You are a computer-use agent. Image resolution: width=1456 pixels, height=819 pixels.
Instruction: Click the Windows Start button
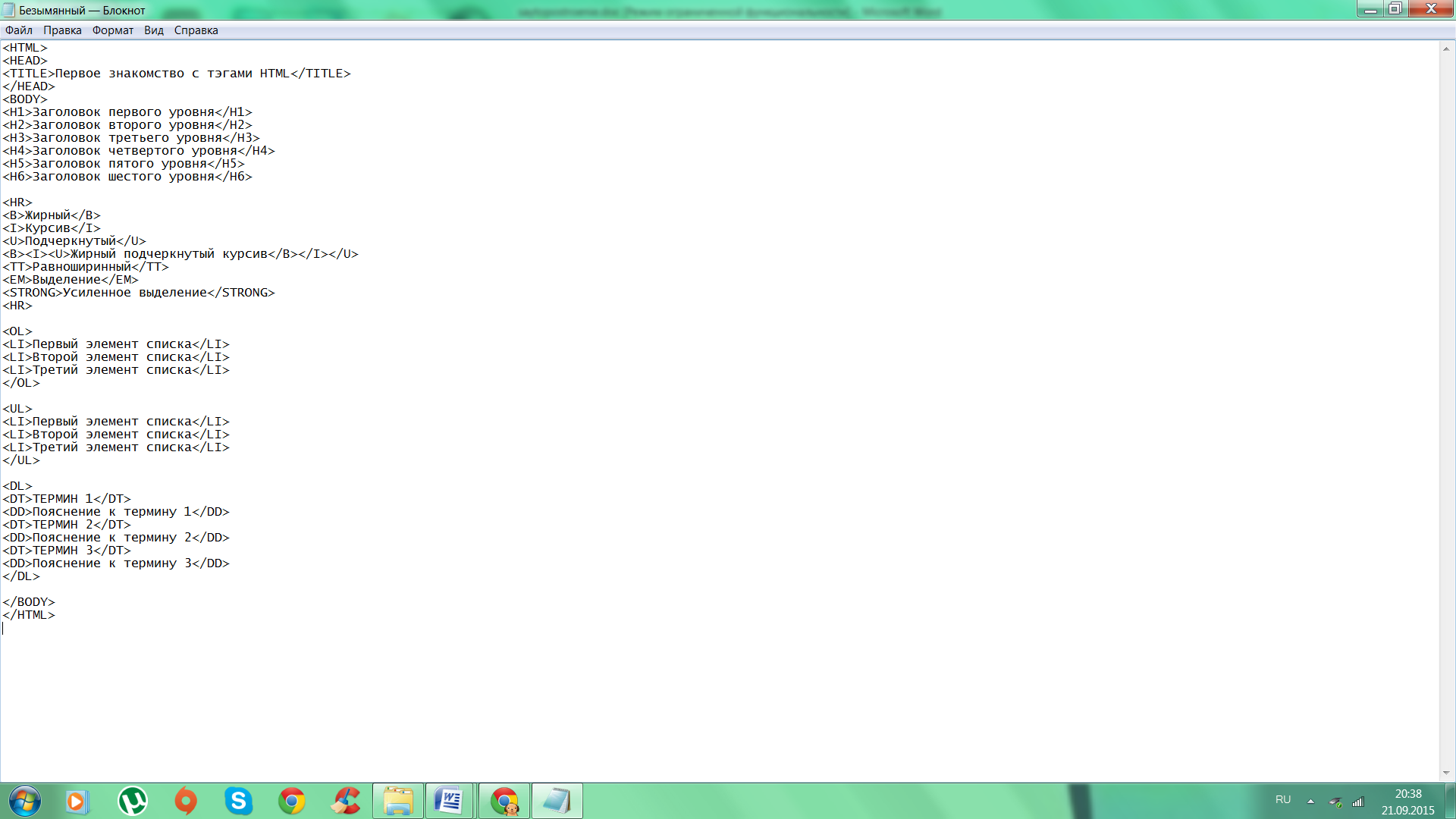click(x=24, y=801)
